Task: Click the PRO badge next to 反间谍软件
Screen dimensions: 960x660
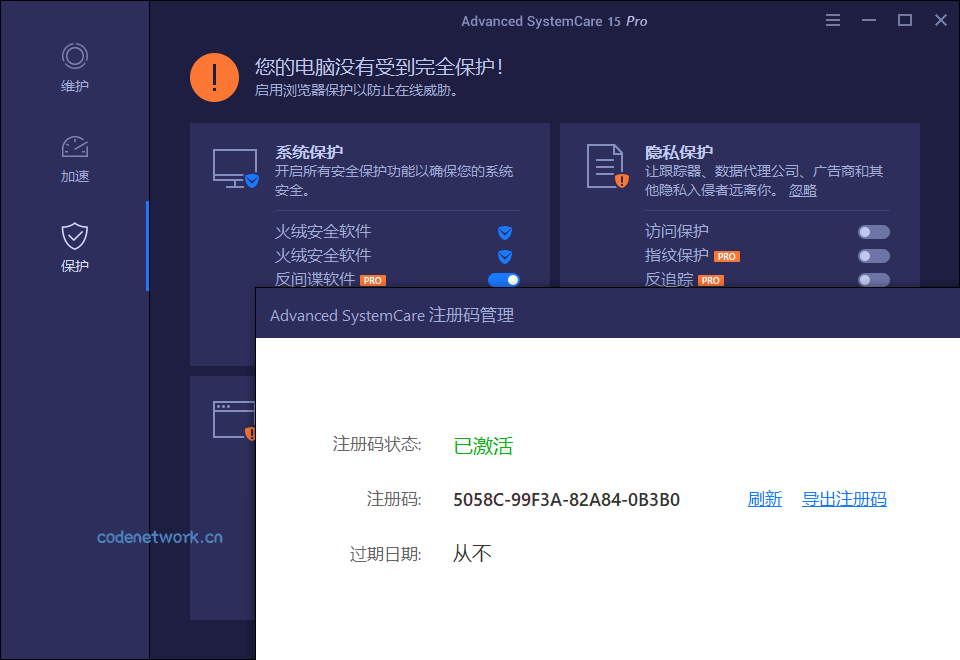Action: pos(372,280)
